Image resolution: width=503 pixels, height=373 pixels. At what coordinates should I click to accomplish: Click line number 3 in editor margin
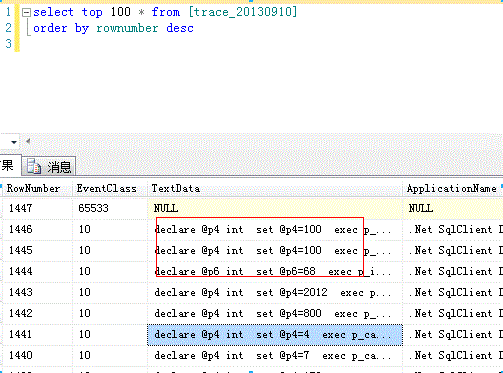tap(8, 44)
